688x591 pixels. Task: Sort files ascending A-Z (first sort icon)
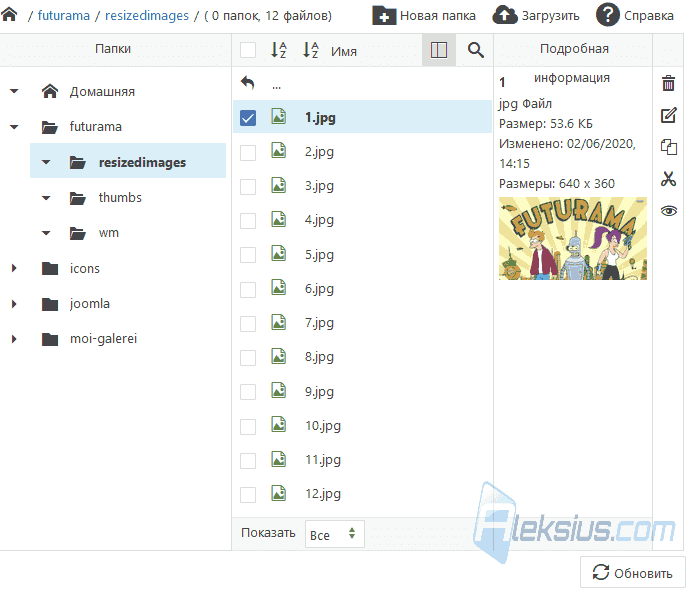coord(279,50)
